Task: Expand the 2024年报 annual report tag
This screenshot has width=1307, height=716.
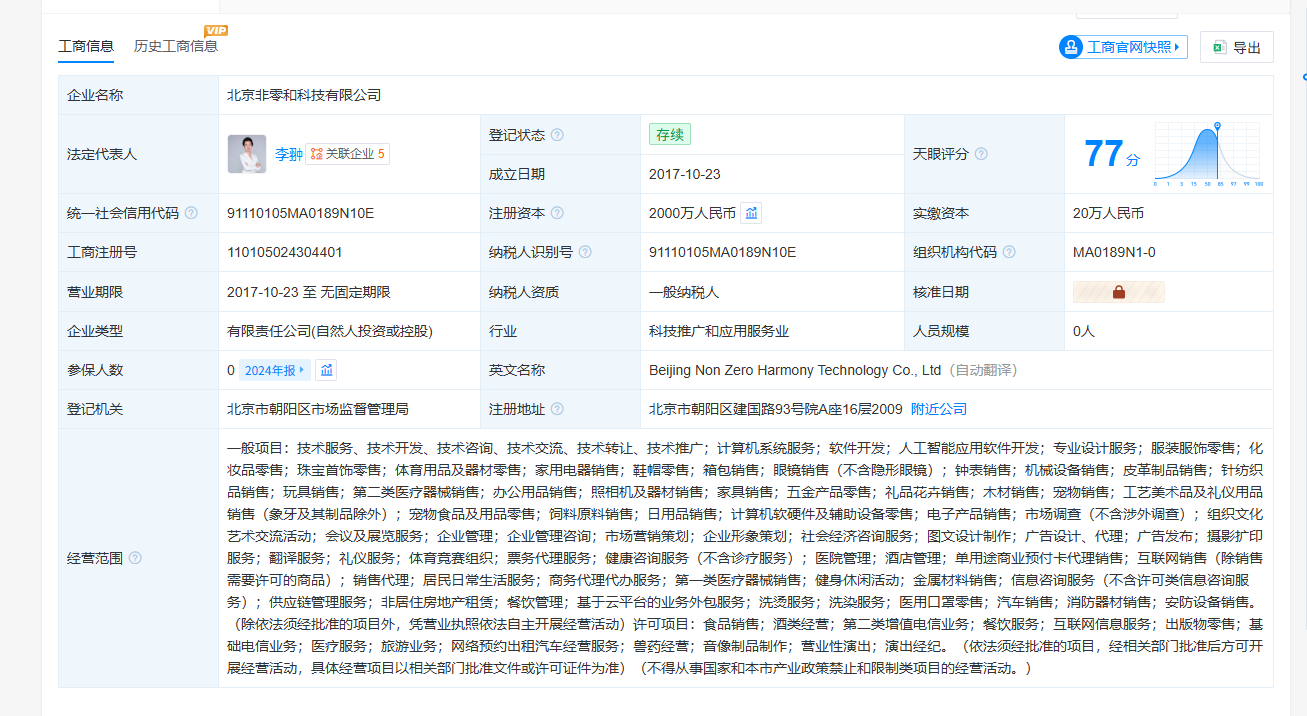Action: (x=275, y=370)
